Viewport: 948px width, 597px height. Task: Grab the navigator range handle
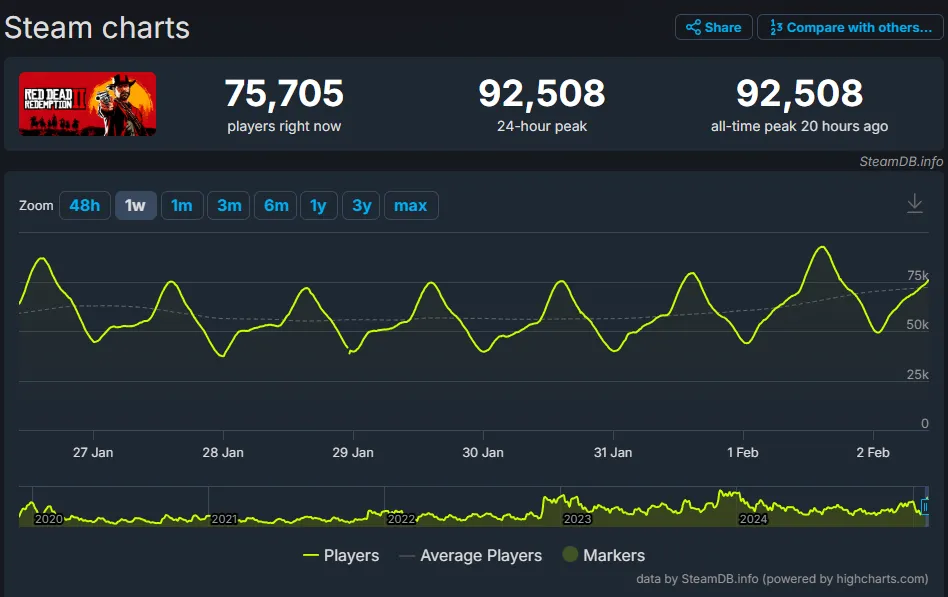pos(924,506)
